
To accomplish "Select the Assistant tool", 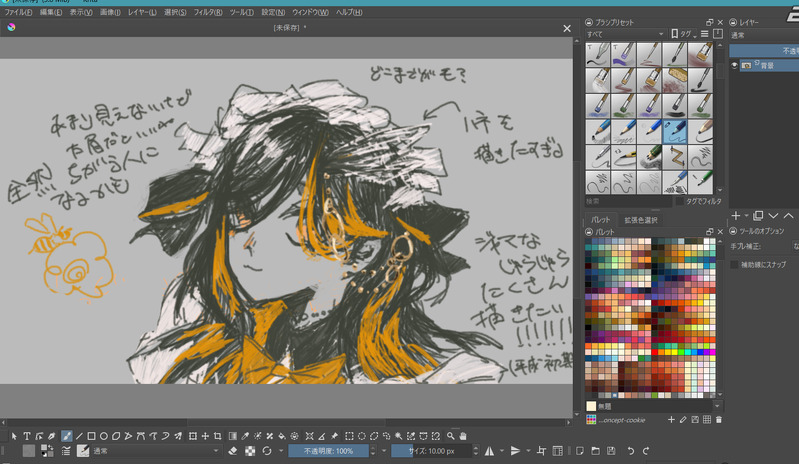I will click(x=309, y=436).
